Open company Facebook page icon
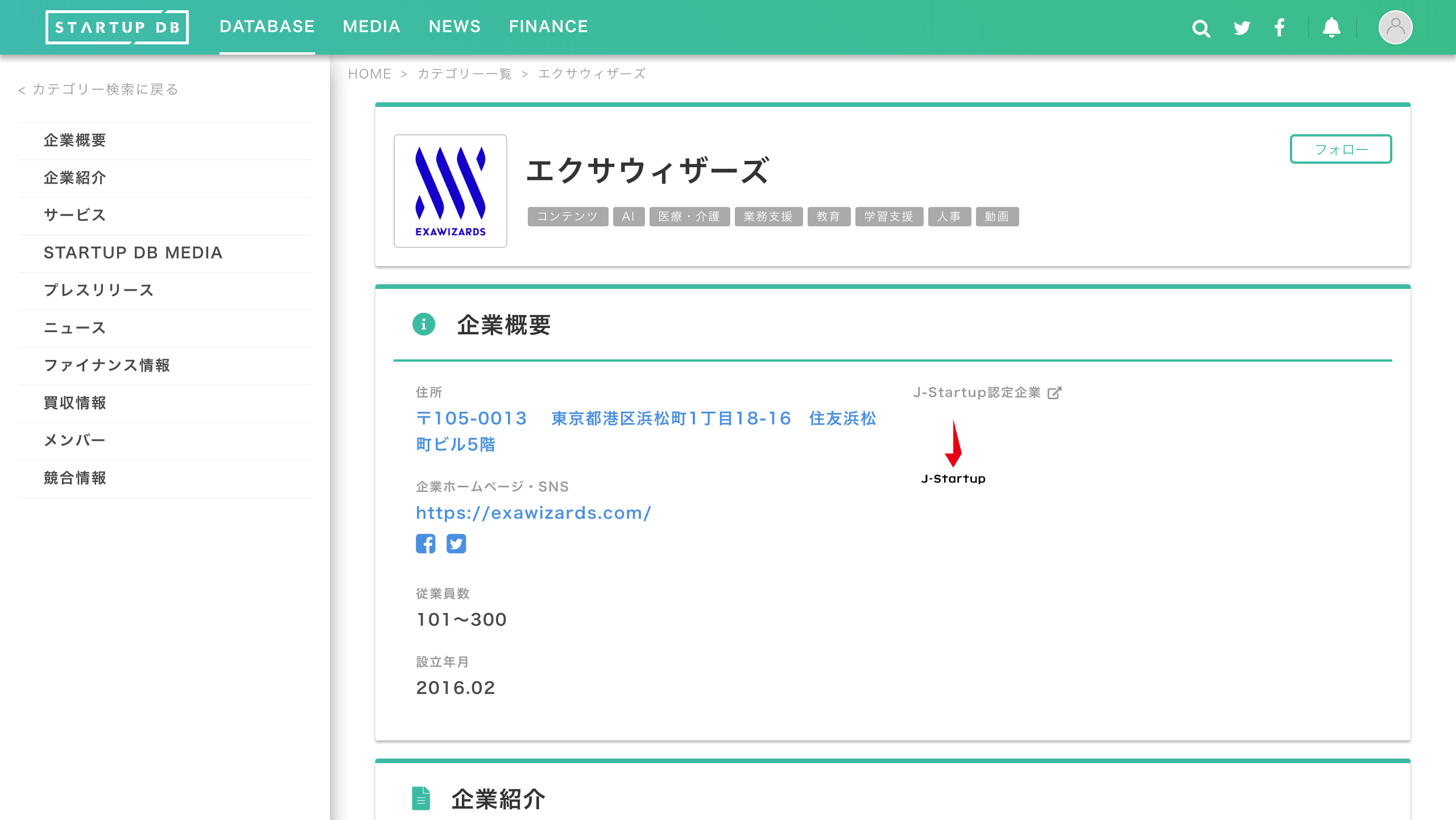Screen dimensions: 1456x820 pos(425,544)
